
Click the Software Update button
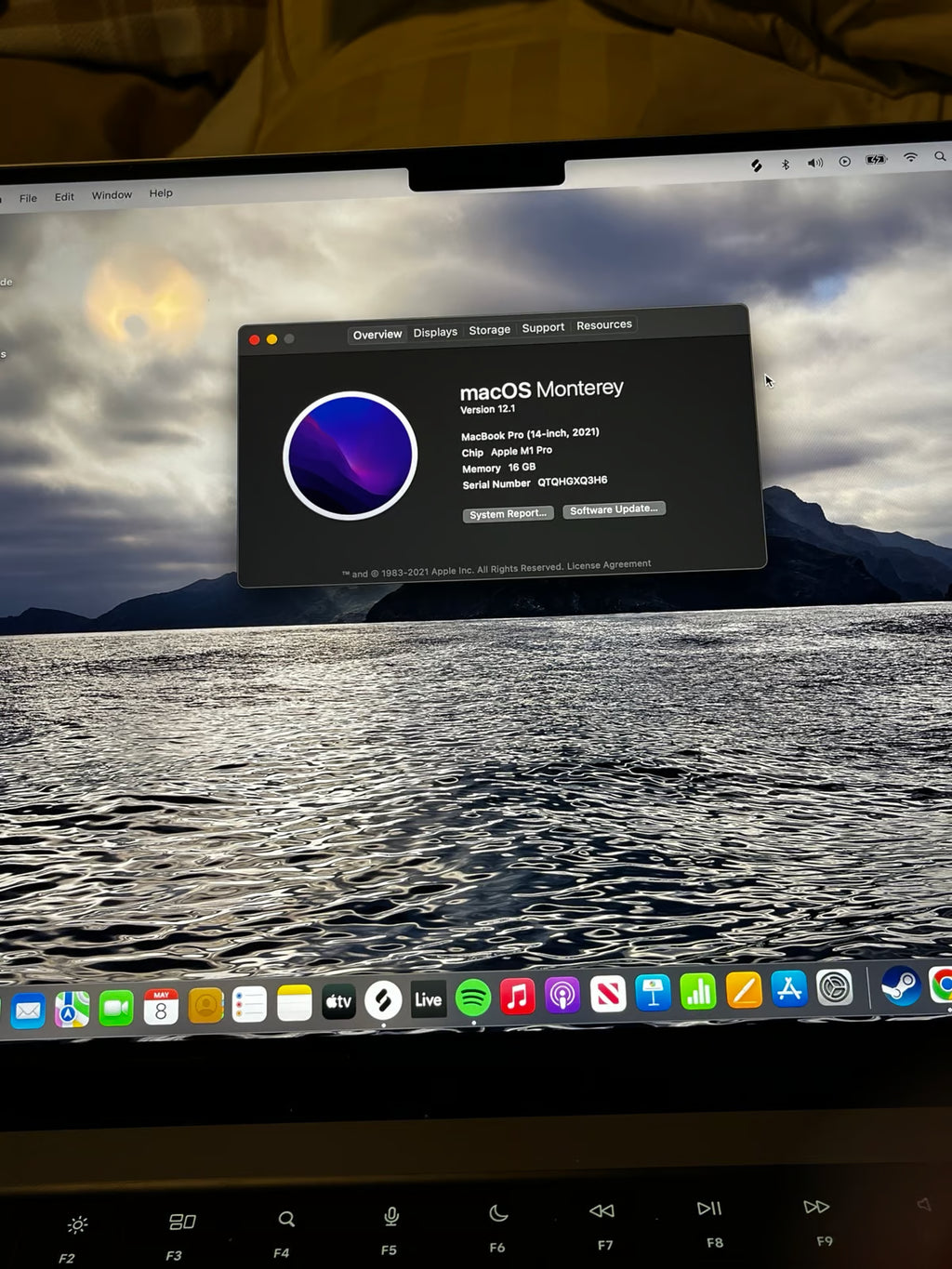pos(615,509)
